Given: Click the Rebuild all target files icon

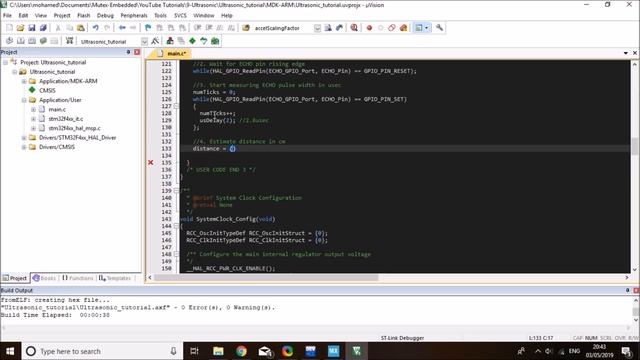Looking at the screenshot, I should [x=32, y=41].
